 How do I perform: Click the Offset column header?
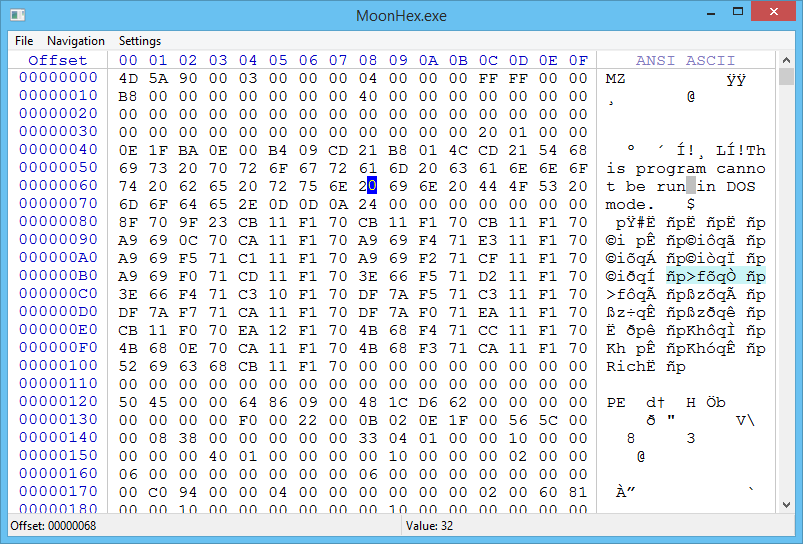58,60
